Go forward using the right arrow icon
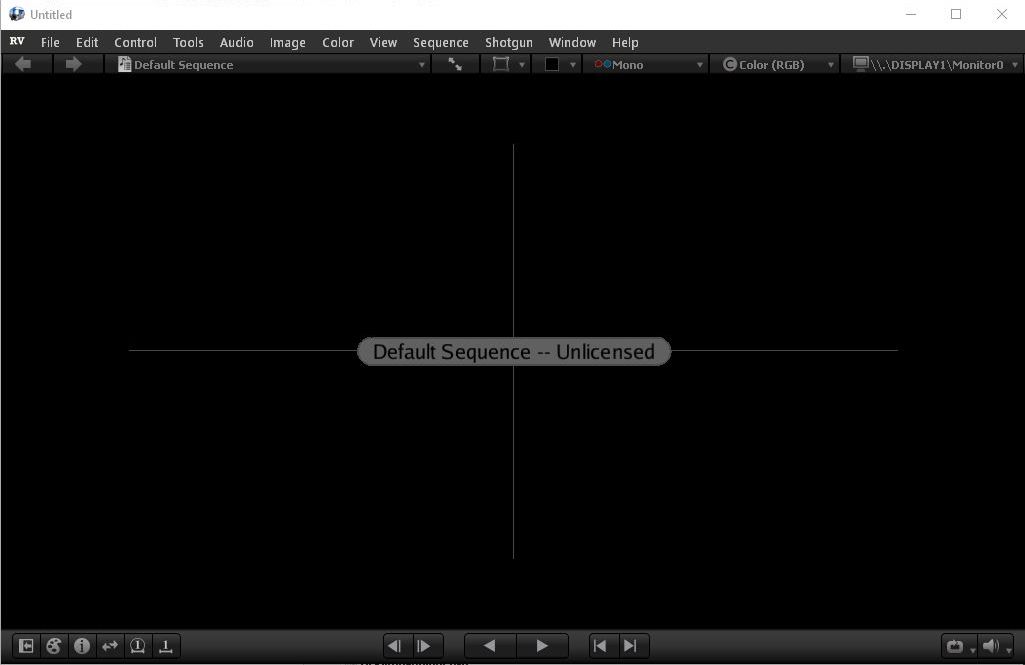This screenshot has width=1025, height=665. (x=73, y=64)
